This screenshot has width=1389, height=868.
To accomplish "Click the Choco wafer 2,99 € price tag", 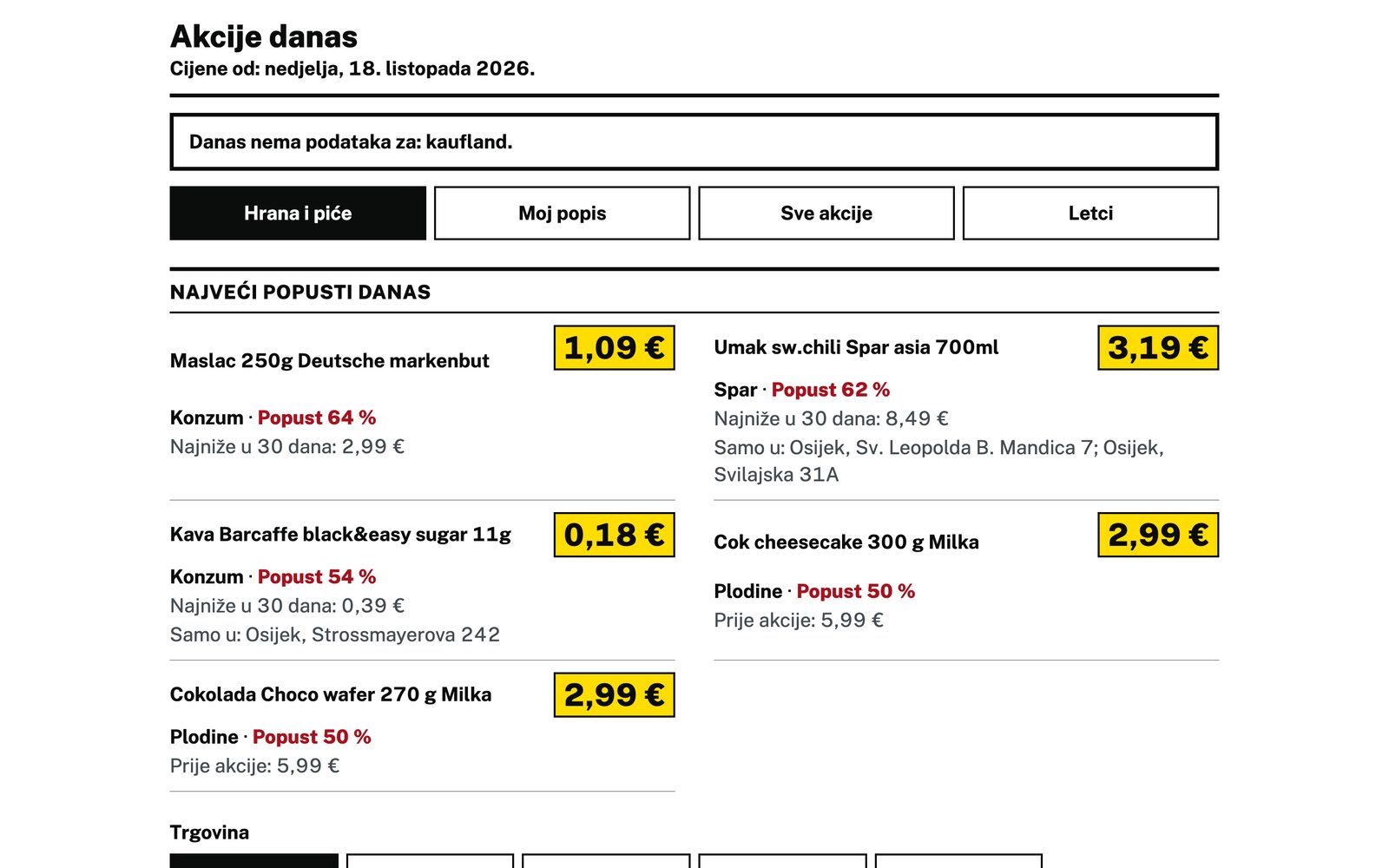I will tap(615, 695).
